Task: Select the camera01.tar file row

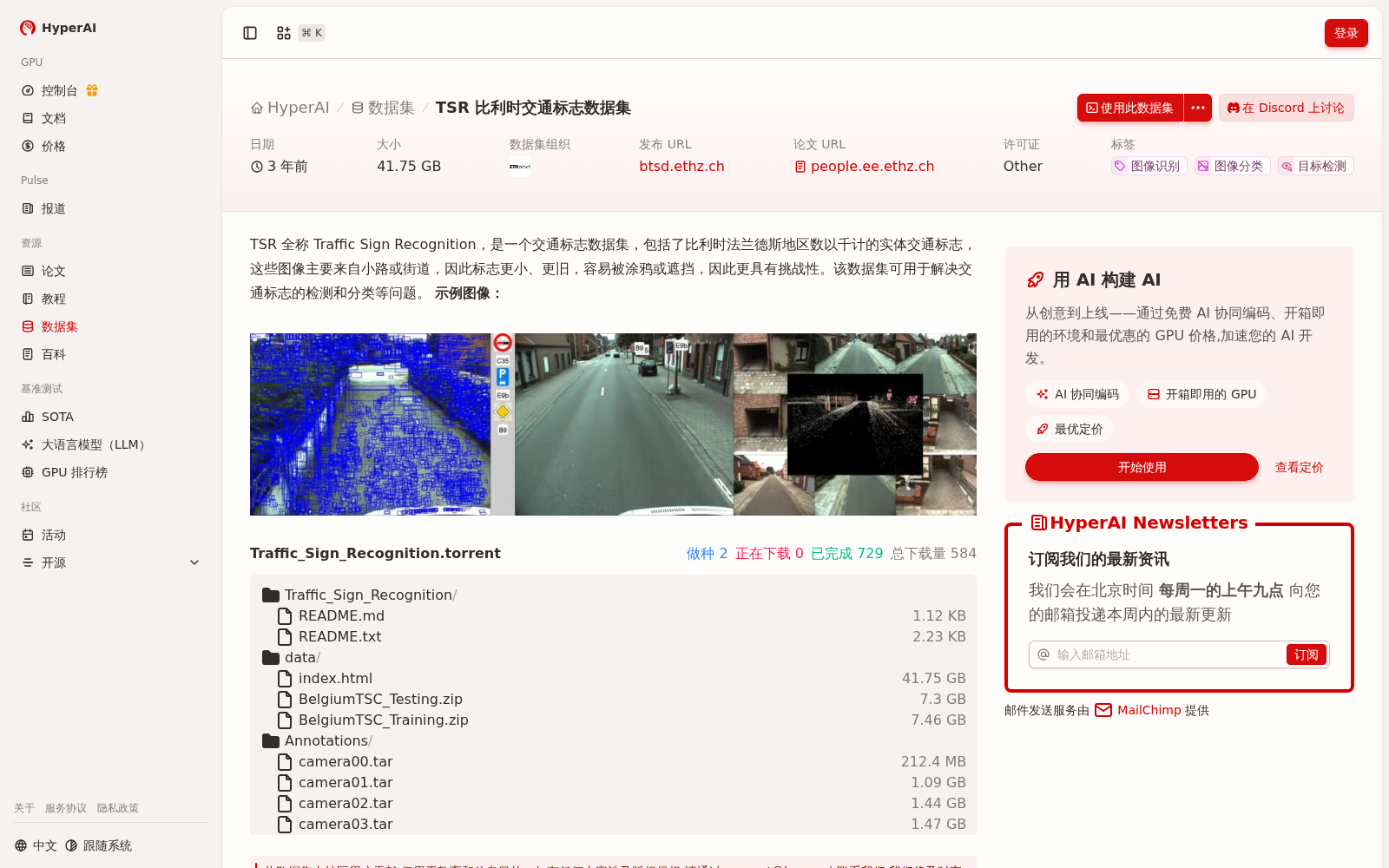Action: 613,782
